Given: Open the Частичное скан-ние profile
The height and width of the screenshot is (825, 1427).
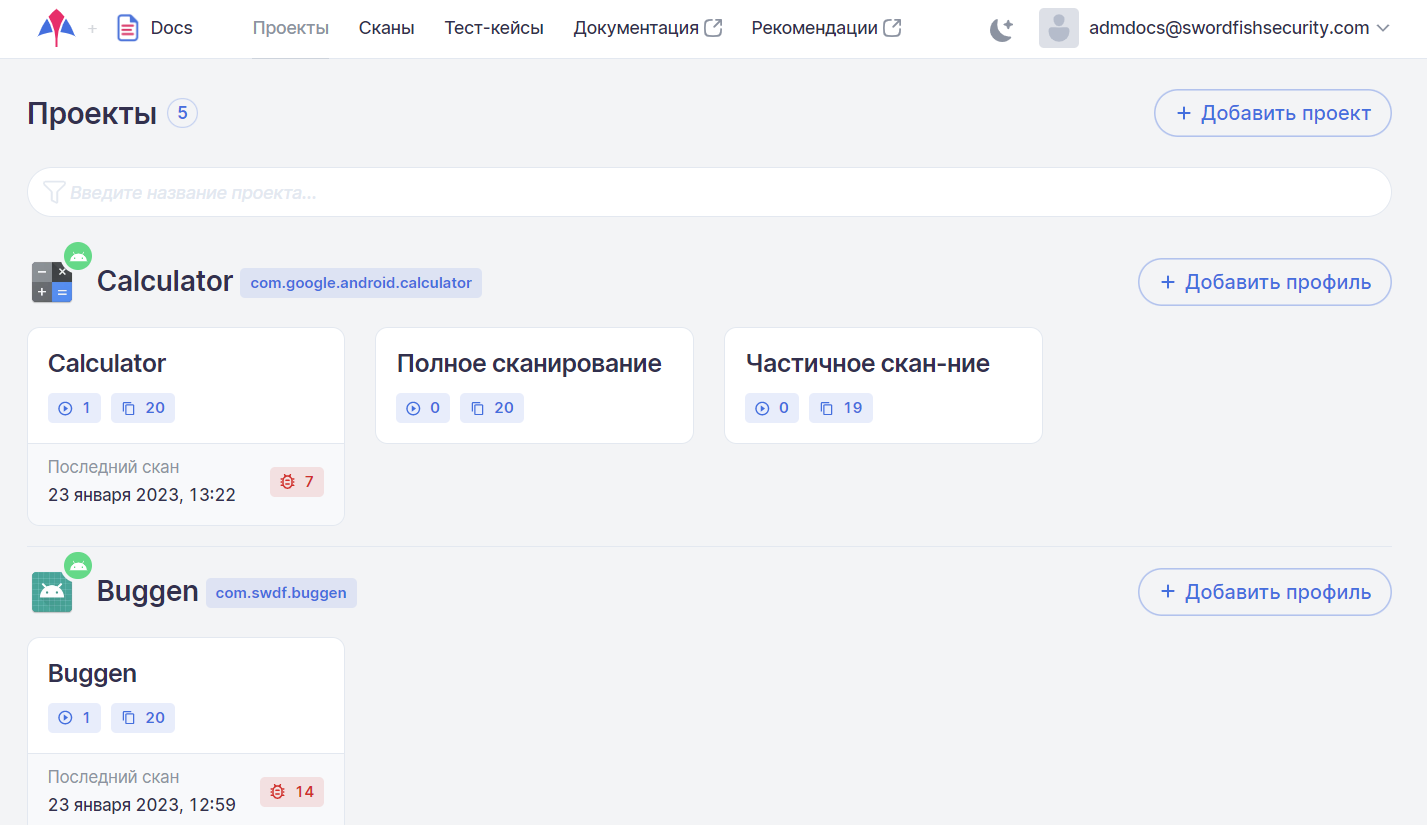Looking at the screenshot, I should (x=868, y=363).
